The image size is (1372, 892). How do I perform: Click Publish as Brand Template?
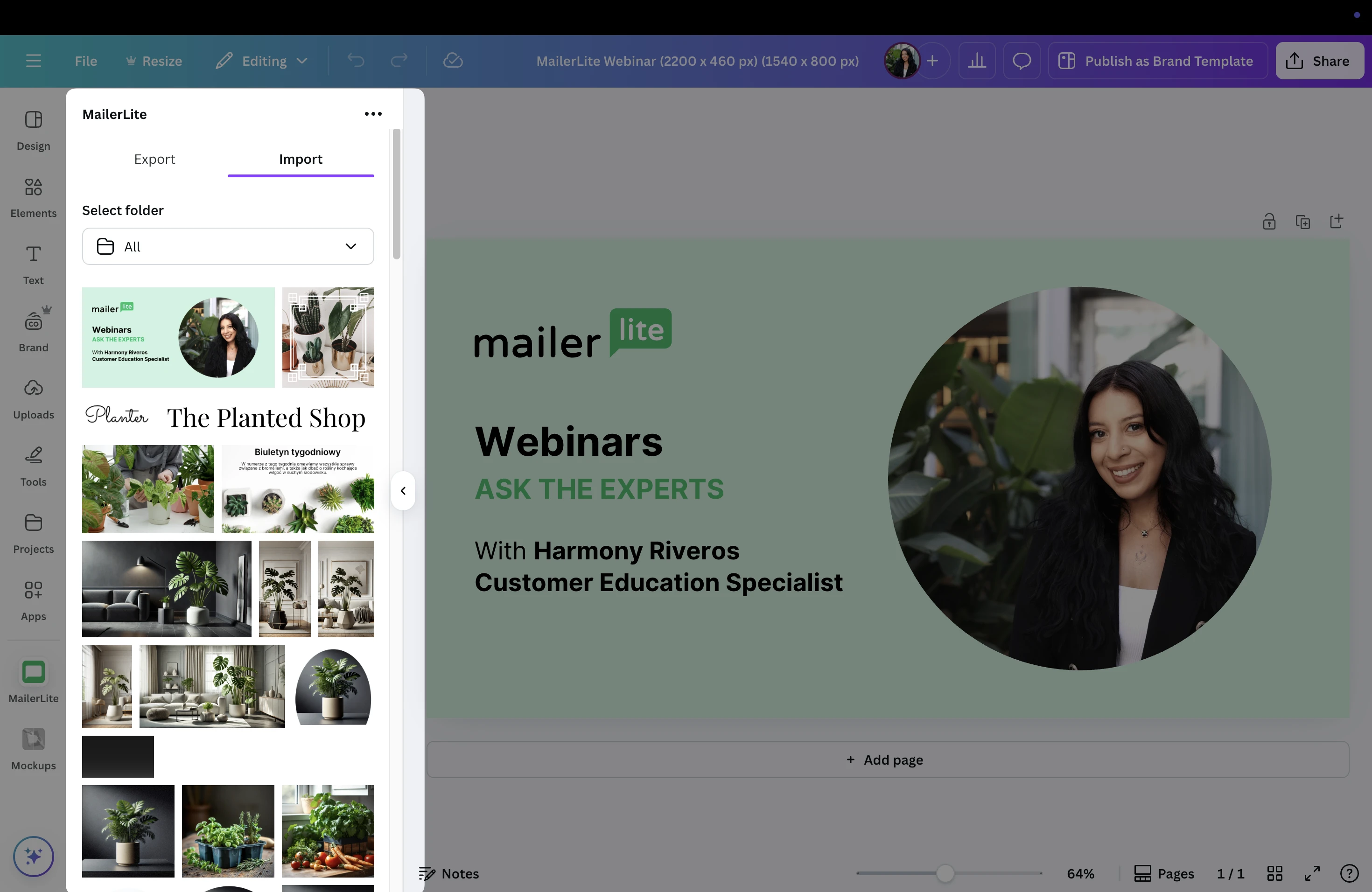pos(1157,61)
